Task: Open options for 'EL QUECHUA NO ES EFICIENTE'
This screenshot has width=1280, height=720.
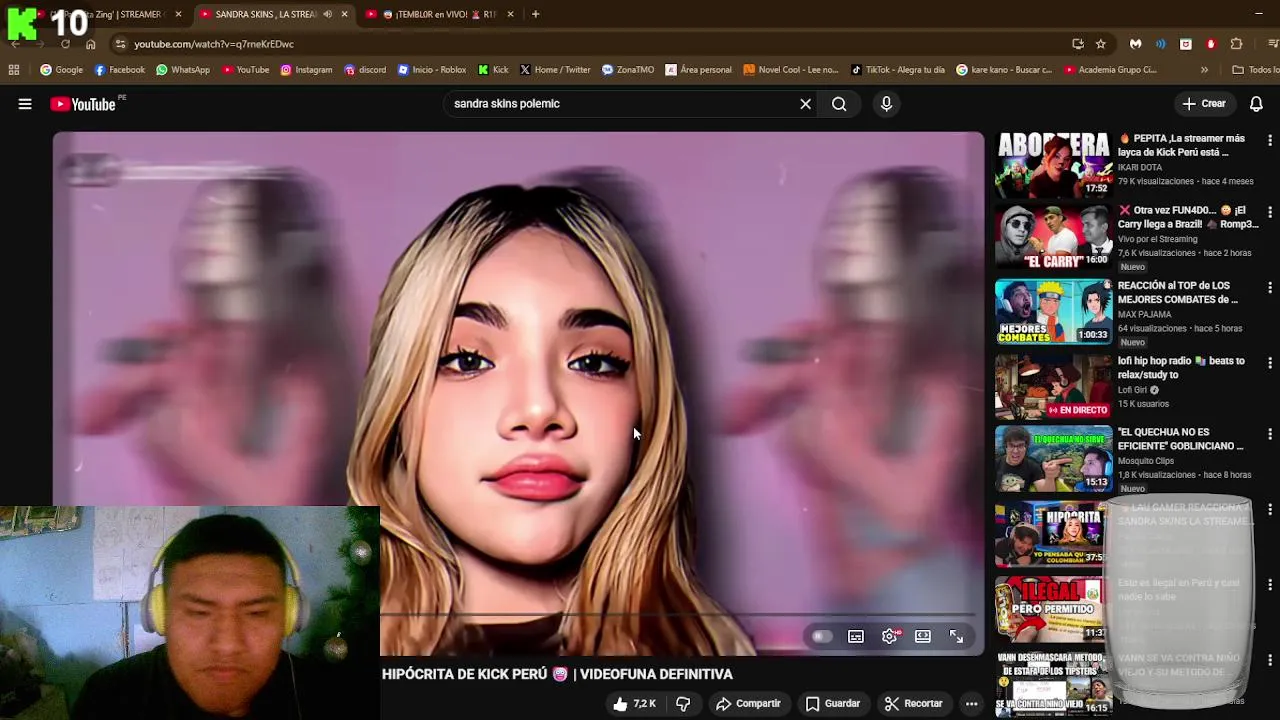Action: (x=1270, y=435)
